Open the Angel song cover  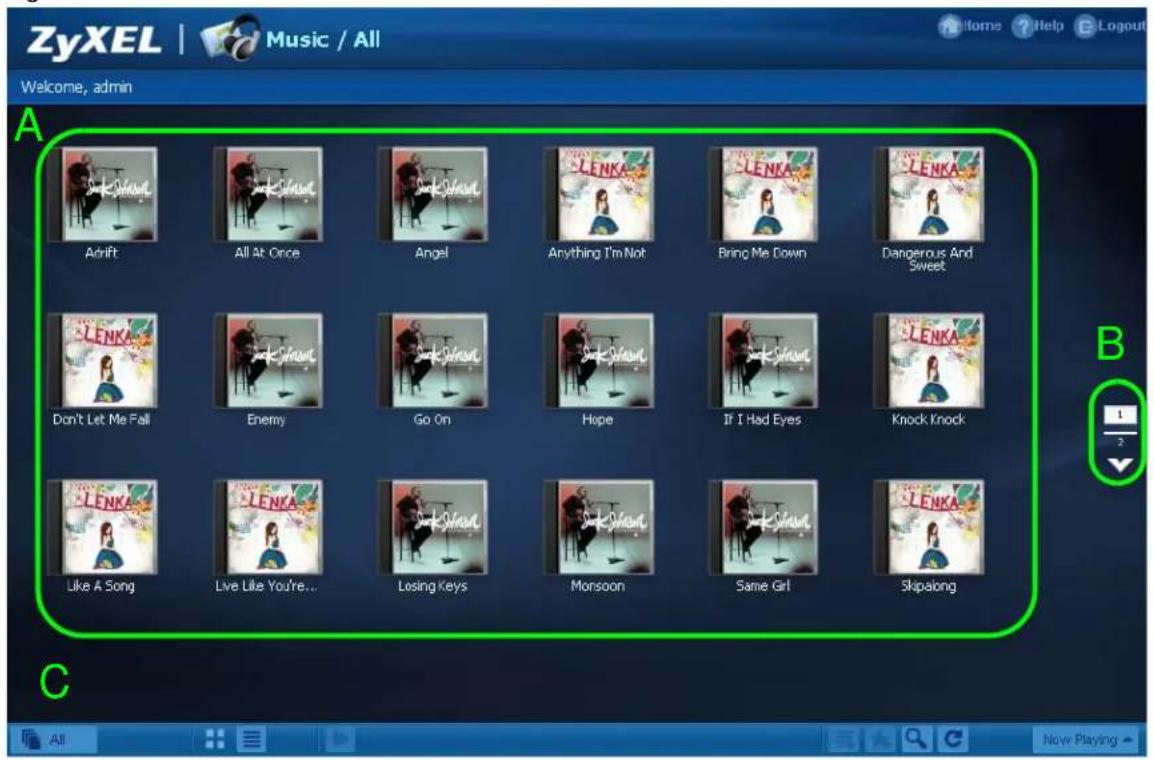pos(433,195)
